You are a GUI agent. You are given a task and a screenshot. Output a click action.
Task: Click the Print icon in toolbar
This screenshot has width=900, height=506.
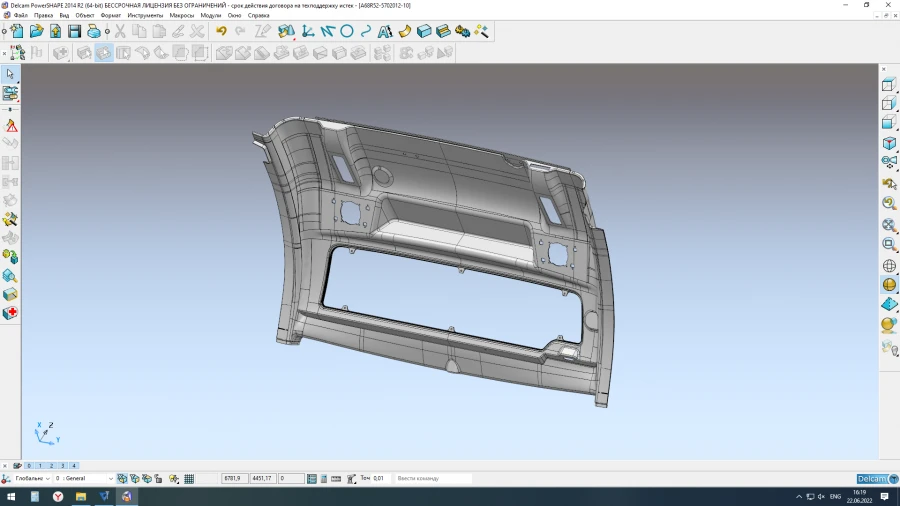coord(93,31)
